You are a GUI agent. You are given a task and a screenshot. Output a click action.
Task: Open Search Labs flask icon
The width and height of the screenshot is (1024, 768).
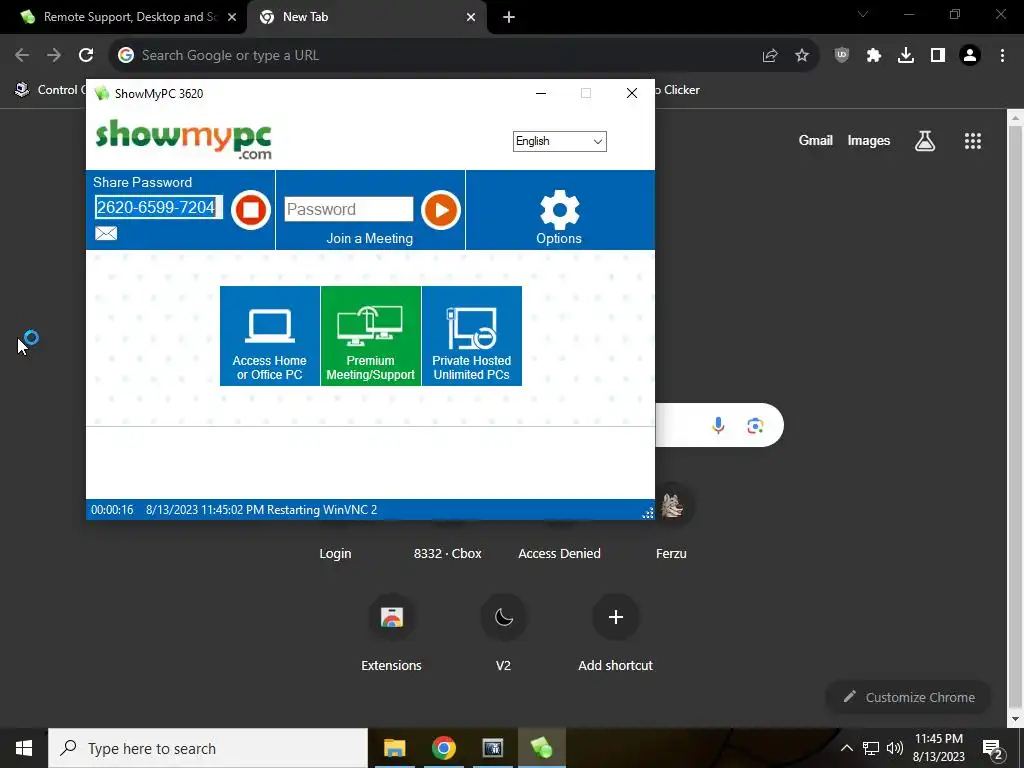925,140
